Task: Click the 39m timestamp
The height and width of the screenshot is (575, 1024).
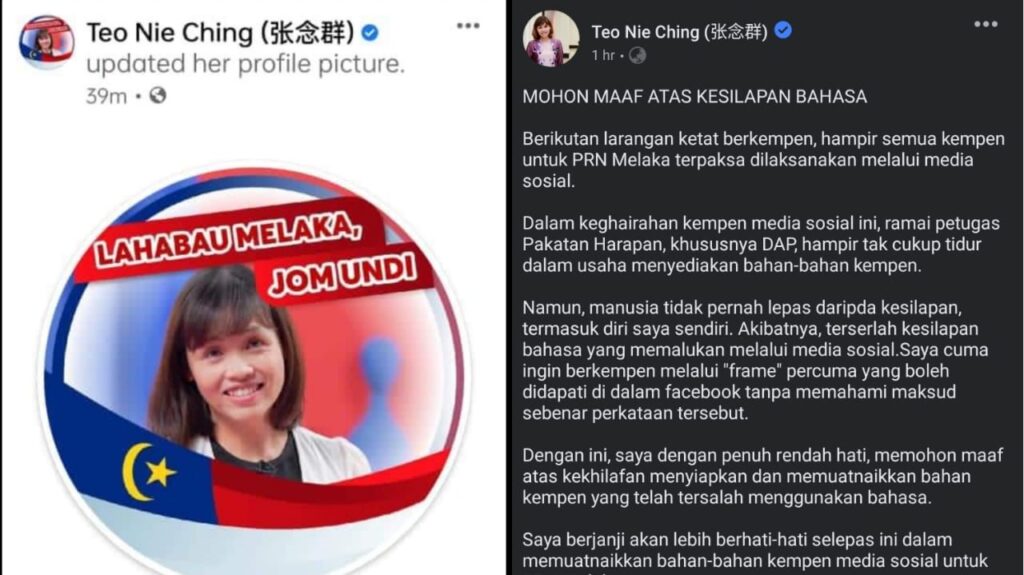Action: click(106, 96)
